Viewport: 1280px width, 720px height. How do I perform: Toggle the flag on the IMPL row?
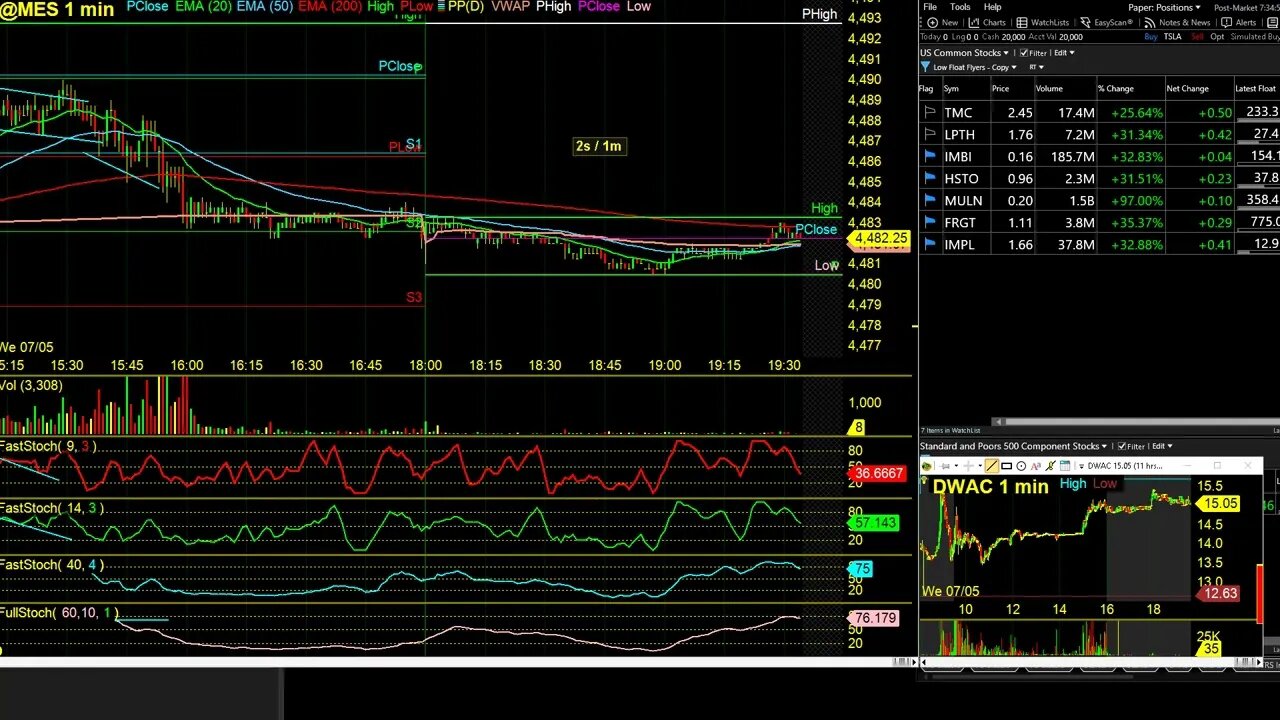tap(930, 245)
